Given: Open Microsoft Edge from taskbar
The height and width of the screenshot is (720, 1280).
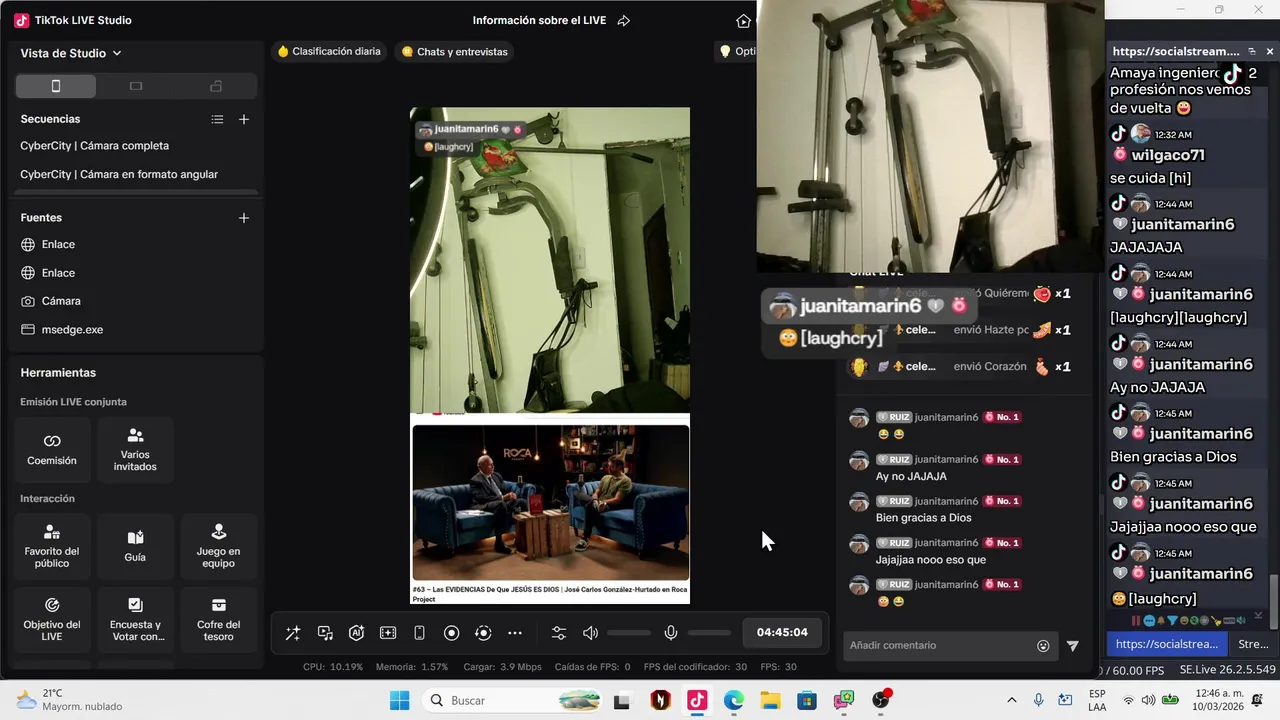Looking at the screenshot, I should pyautogui.click(x=734, y=700).
